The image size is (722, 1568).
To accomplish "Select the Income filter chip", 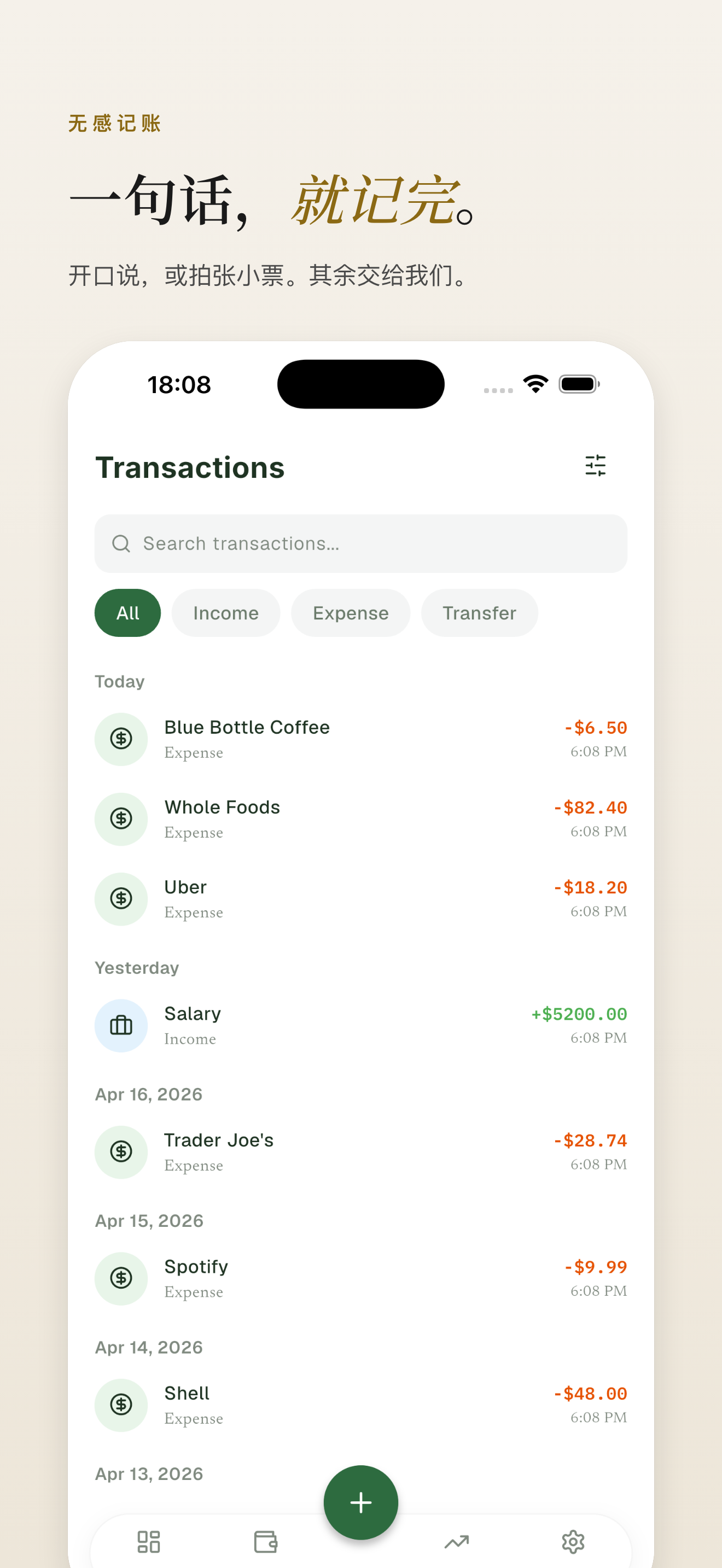I will coord(226,613).
